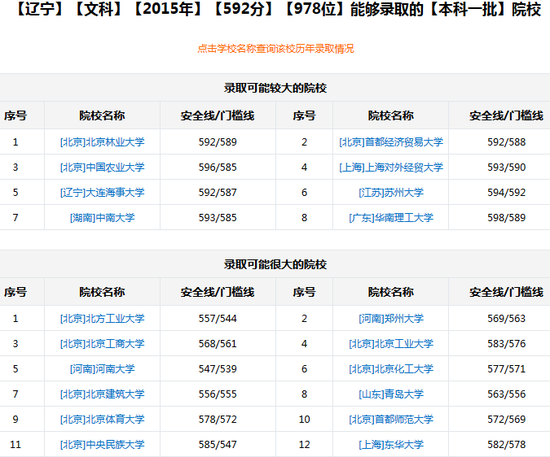
Task: Click the score cell 598/589
Action: (x=507, y=218)
